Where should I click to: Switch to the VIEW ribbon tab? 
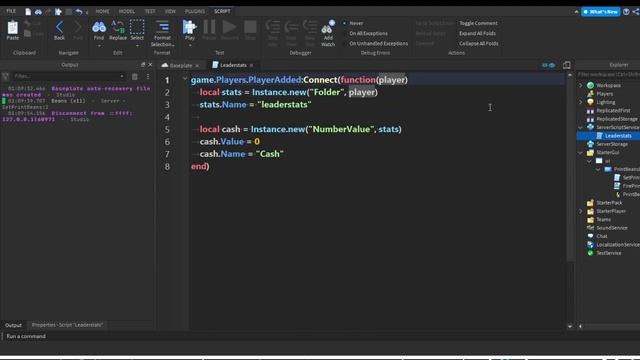(x=170, y=11)
